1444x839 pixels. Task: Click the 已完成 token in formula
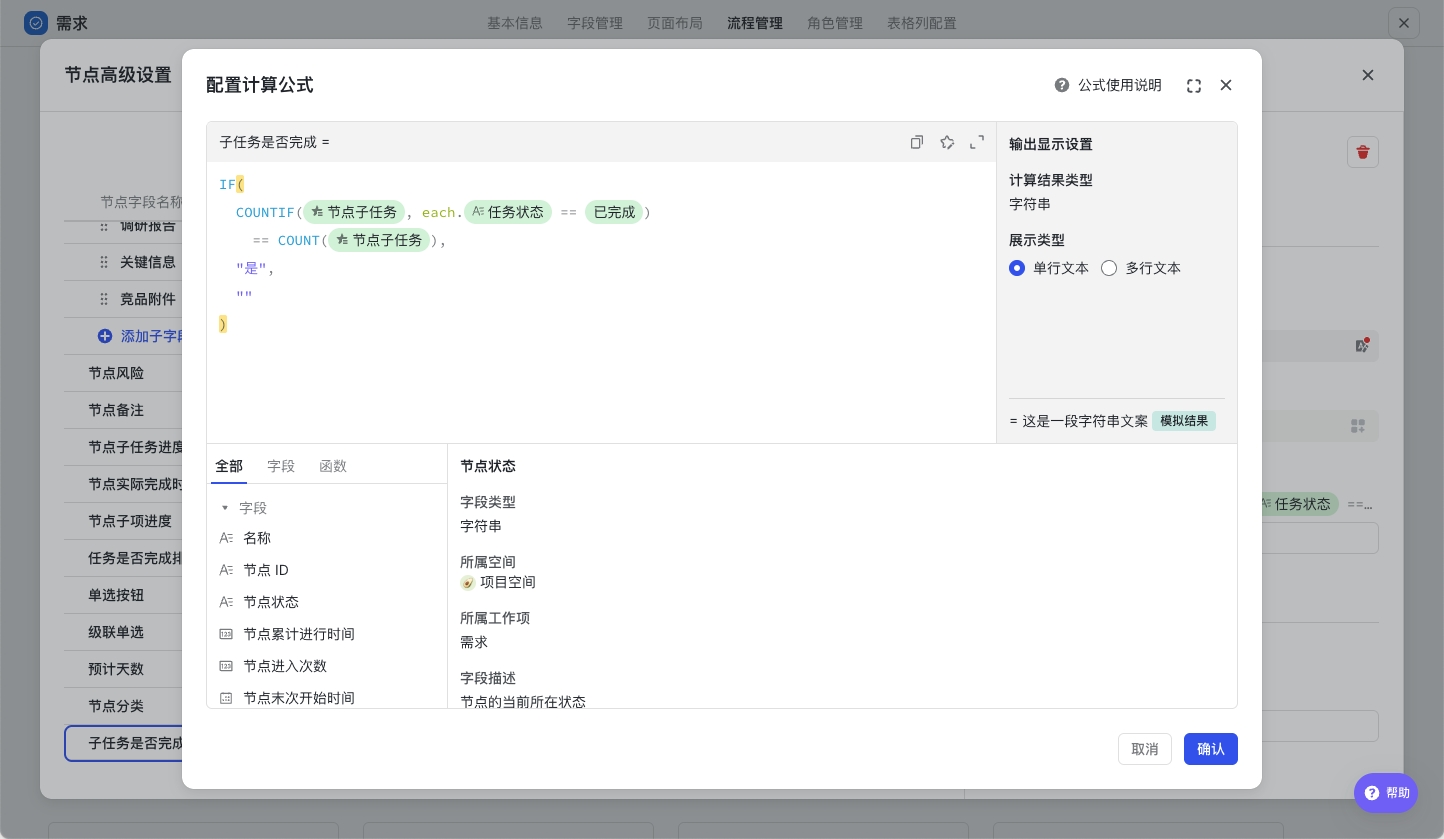click(x=615, y=212)
